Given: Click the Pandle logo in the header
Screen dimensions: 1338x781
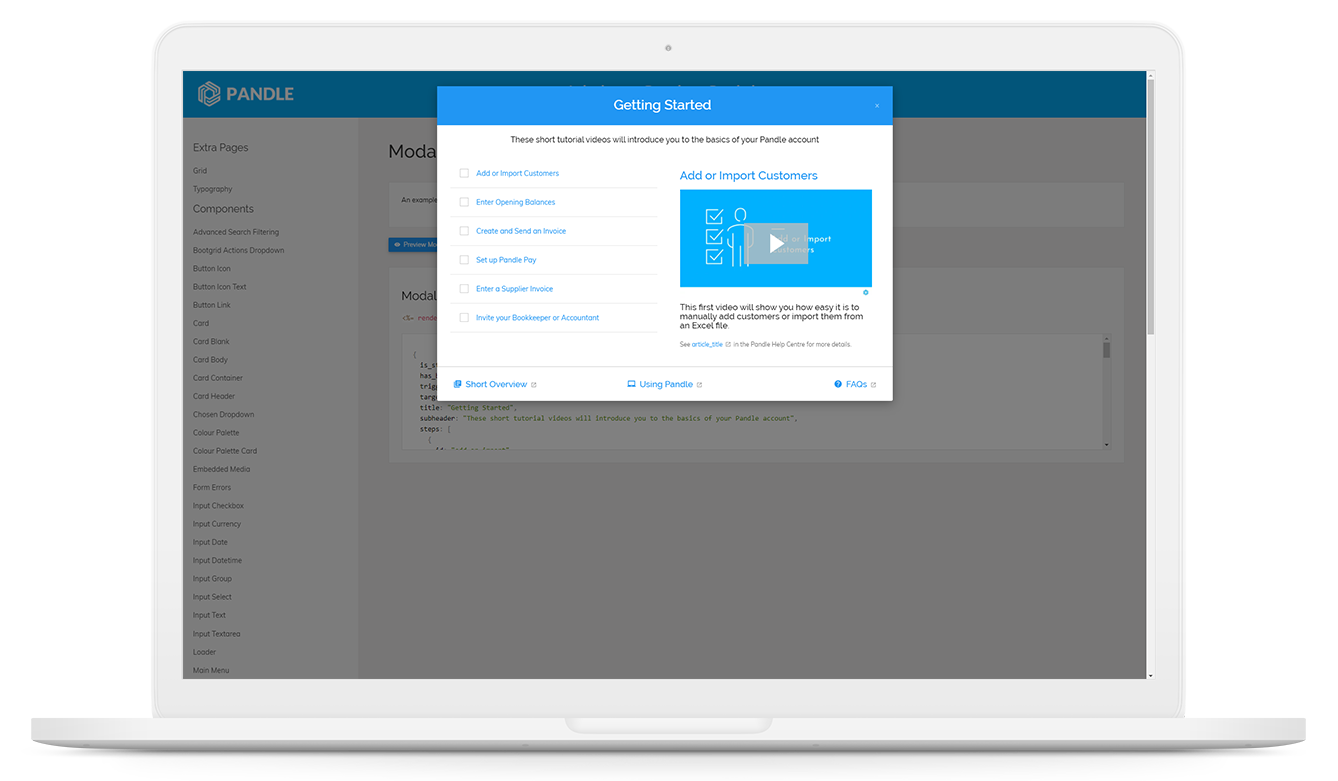Looking at the screenshot, I should pyautogui.click(x=246, y=94).
